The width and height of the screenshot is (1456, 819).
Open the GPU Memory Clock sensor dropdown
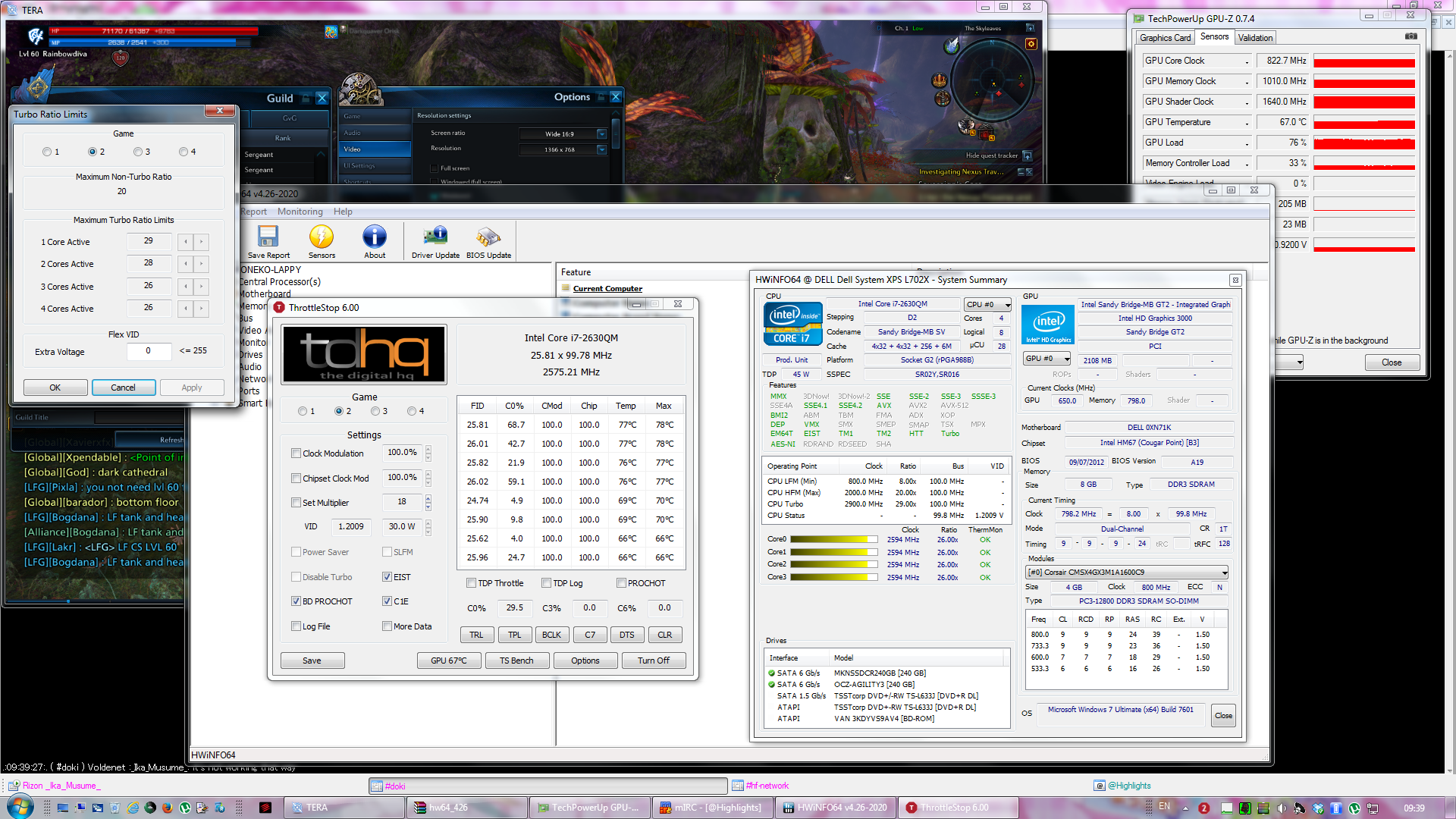tap(1247, 82)
